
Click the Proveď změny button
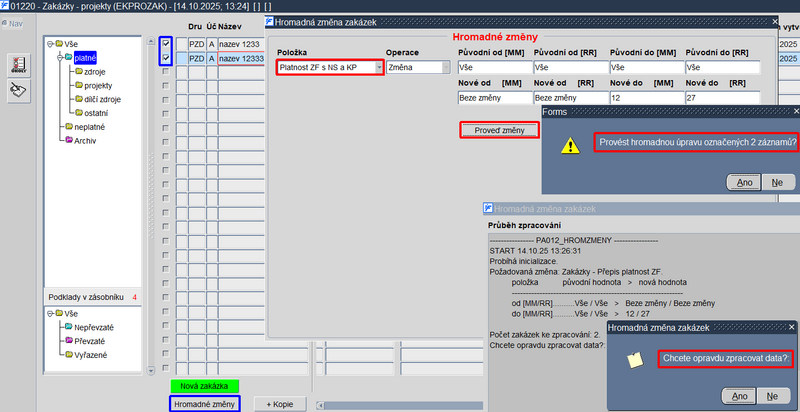click(499, 130)
